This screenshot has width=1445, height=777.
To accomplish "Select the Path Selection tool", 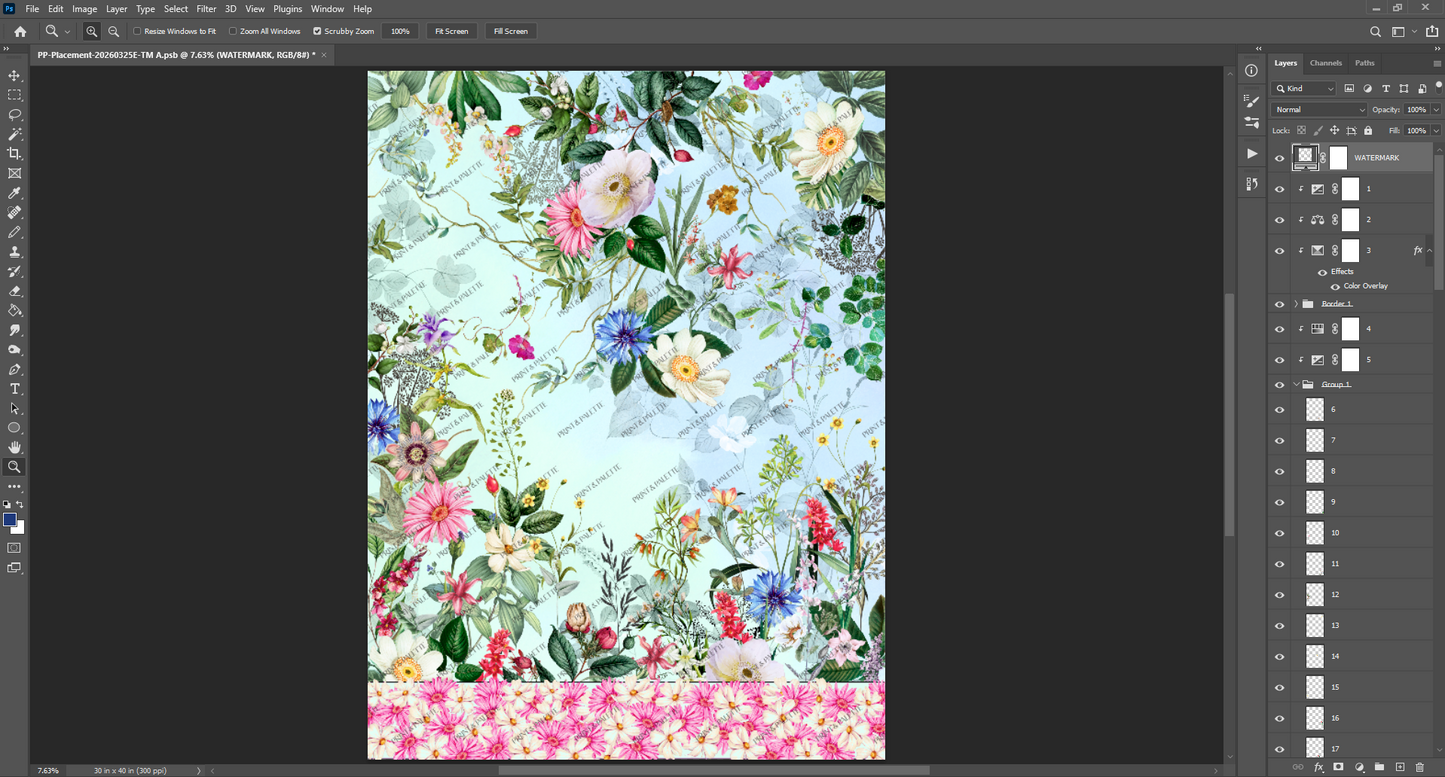I will pyautogui.click(x=14, y=408).
